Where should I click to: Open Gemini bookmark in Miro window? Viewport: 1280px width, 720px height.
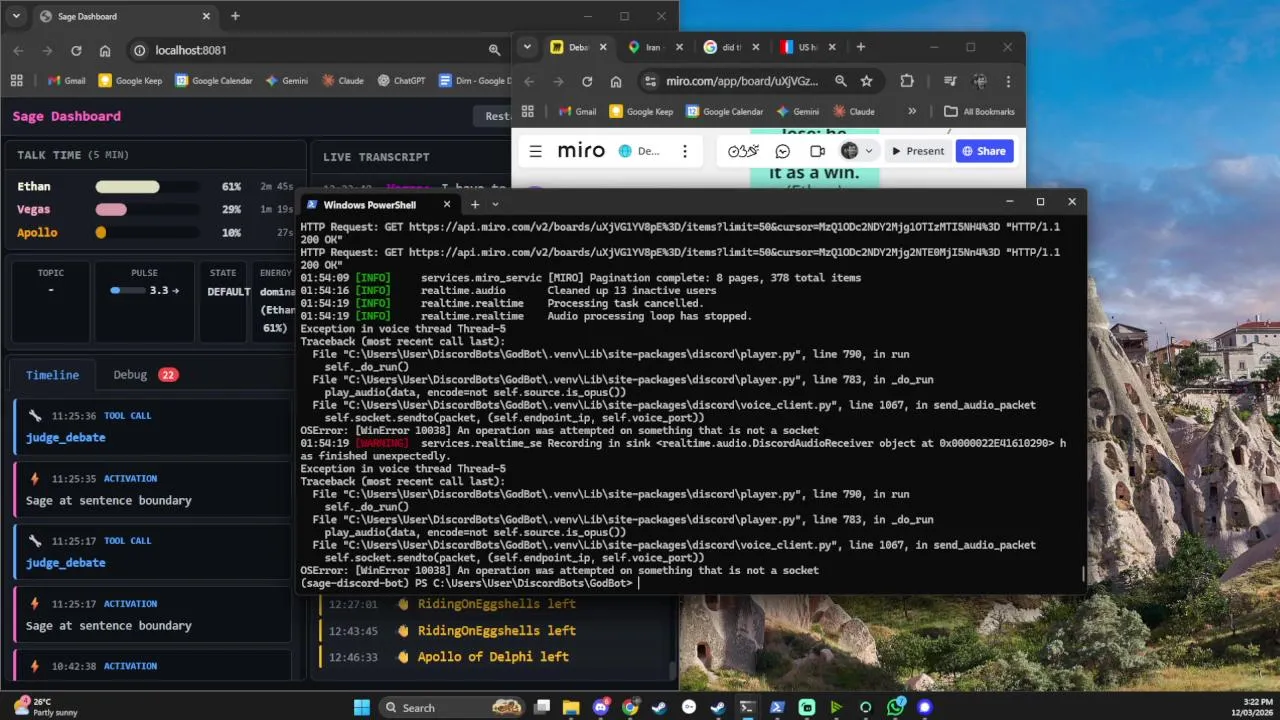[797, 112]
